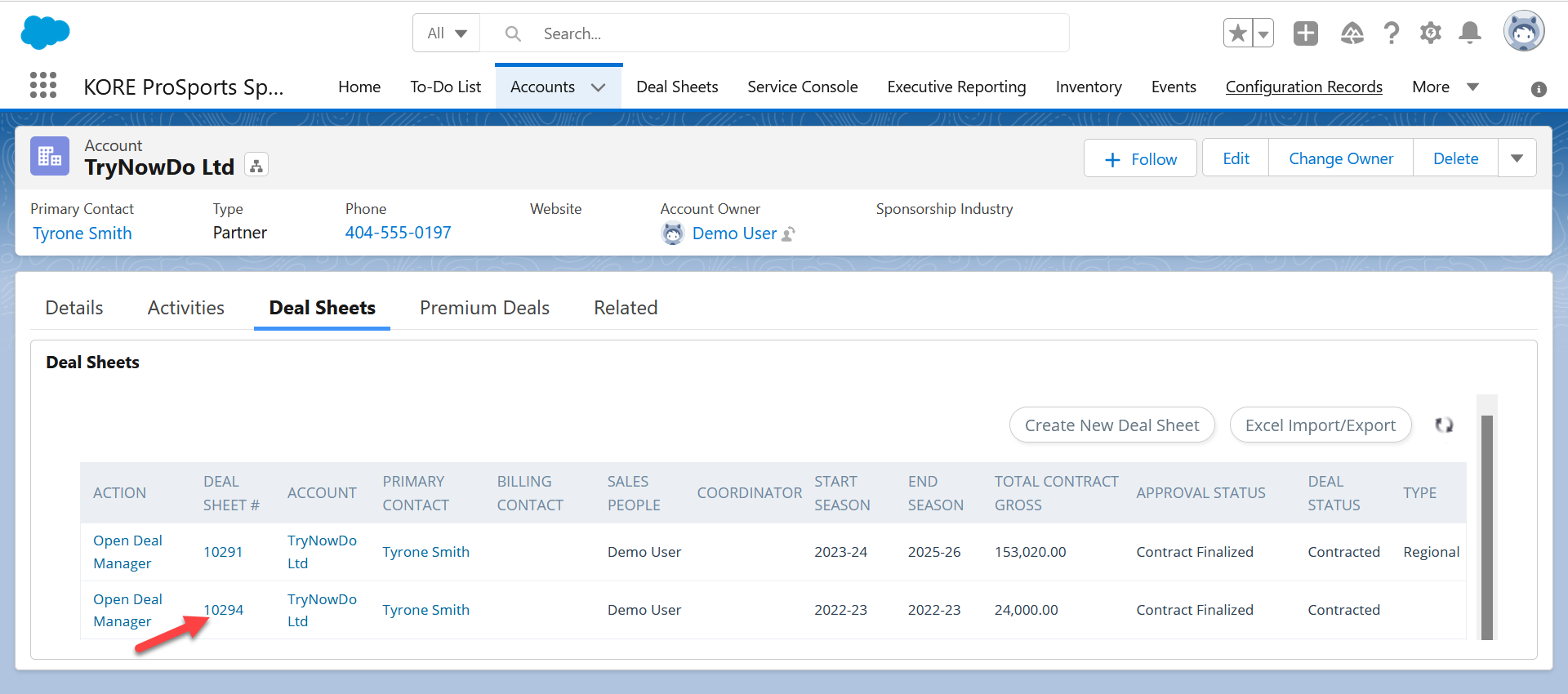Click the Regional type cell

[1431, 552]
